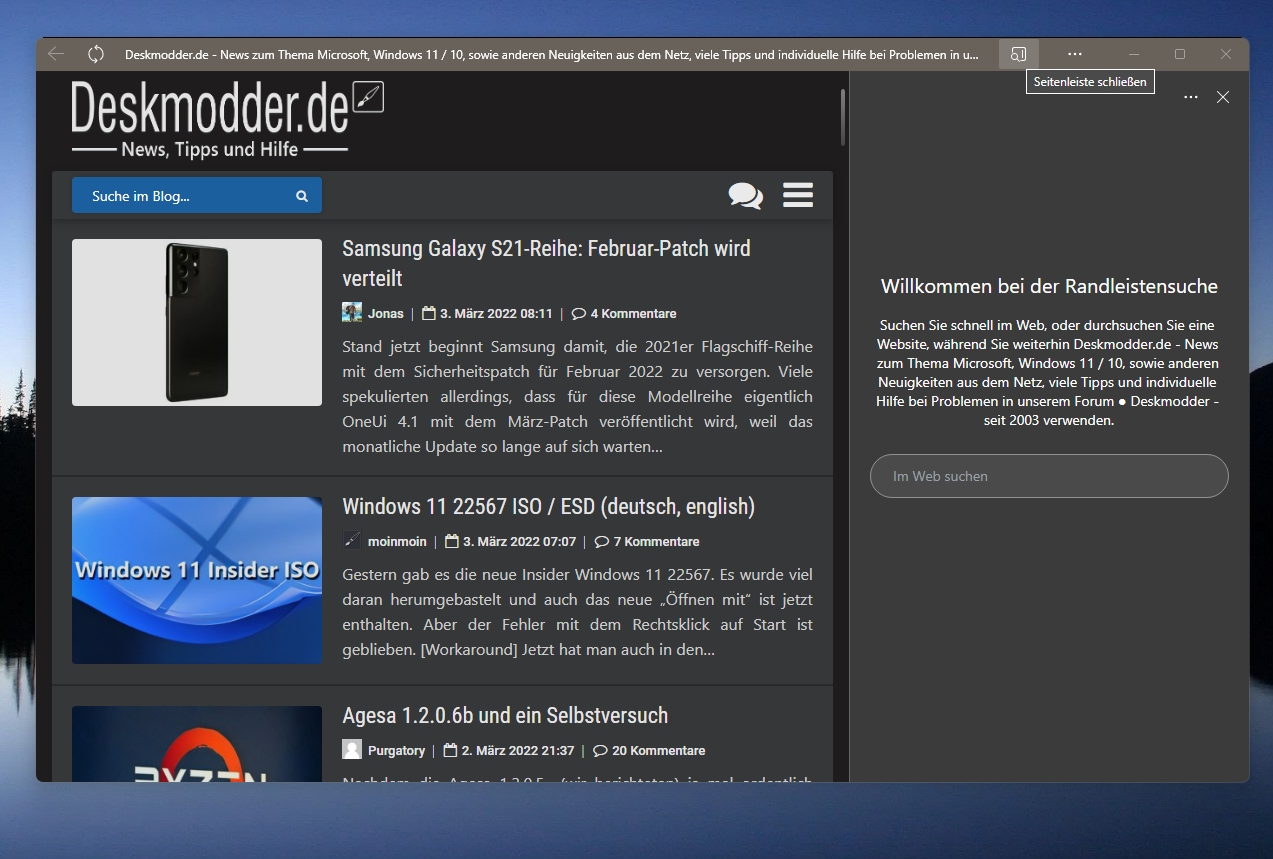Screen dimensions: 1273x859
Task: Click the page vertical scrollbar thumb
Action: click(843, 117)
